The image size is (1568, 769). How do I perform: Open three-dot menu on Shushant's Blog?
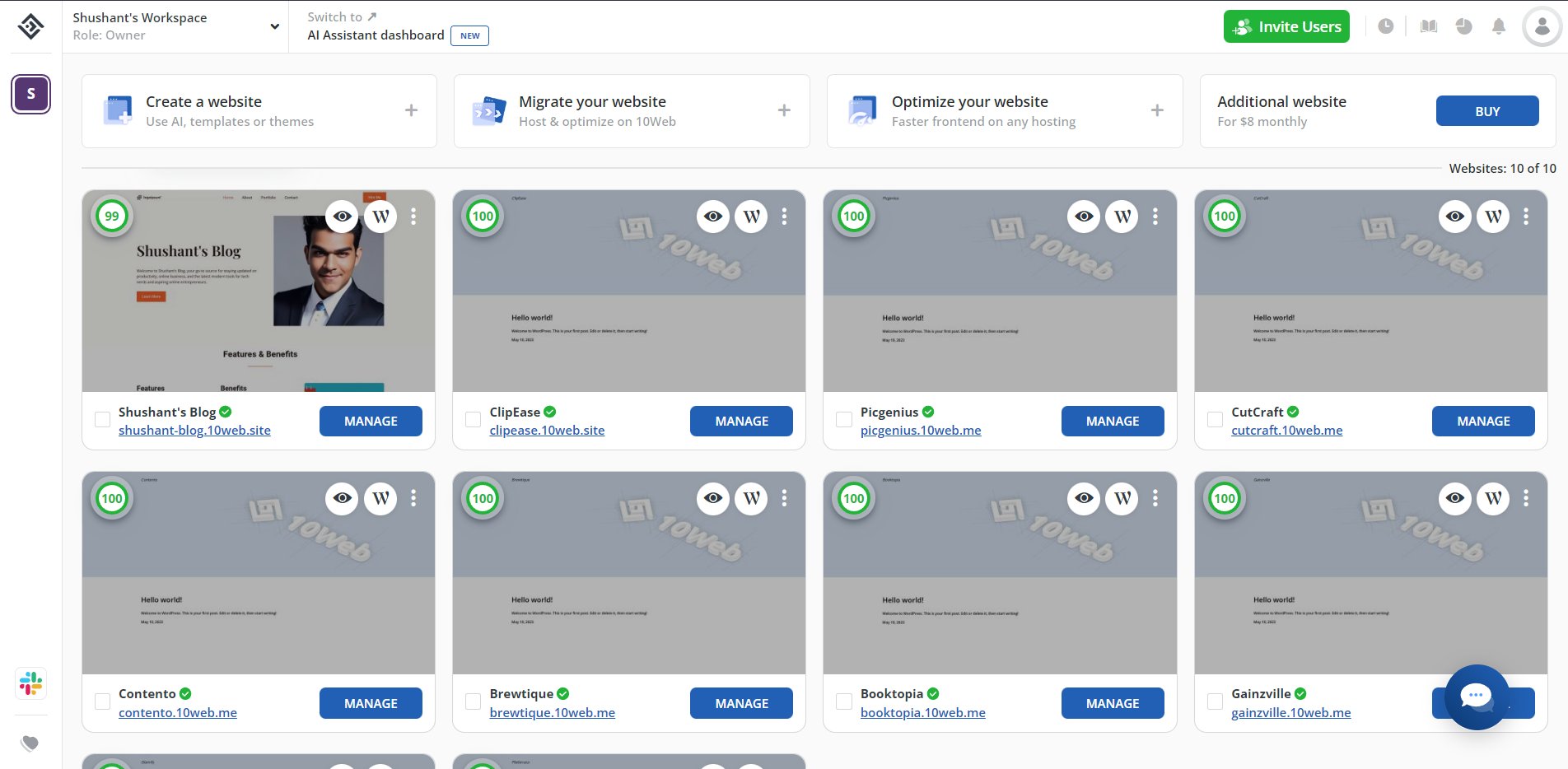(413, 217)
